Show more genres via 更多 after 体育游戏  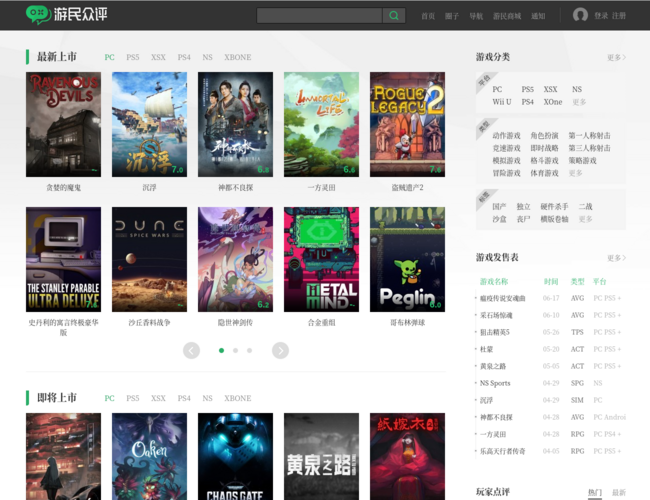(x=575, y=173)
